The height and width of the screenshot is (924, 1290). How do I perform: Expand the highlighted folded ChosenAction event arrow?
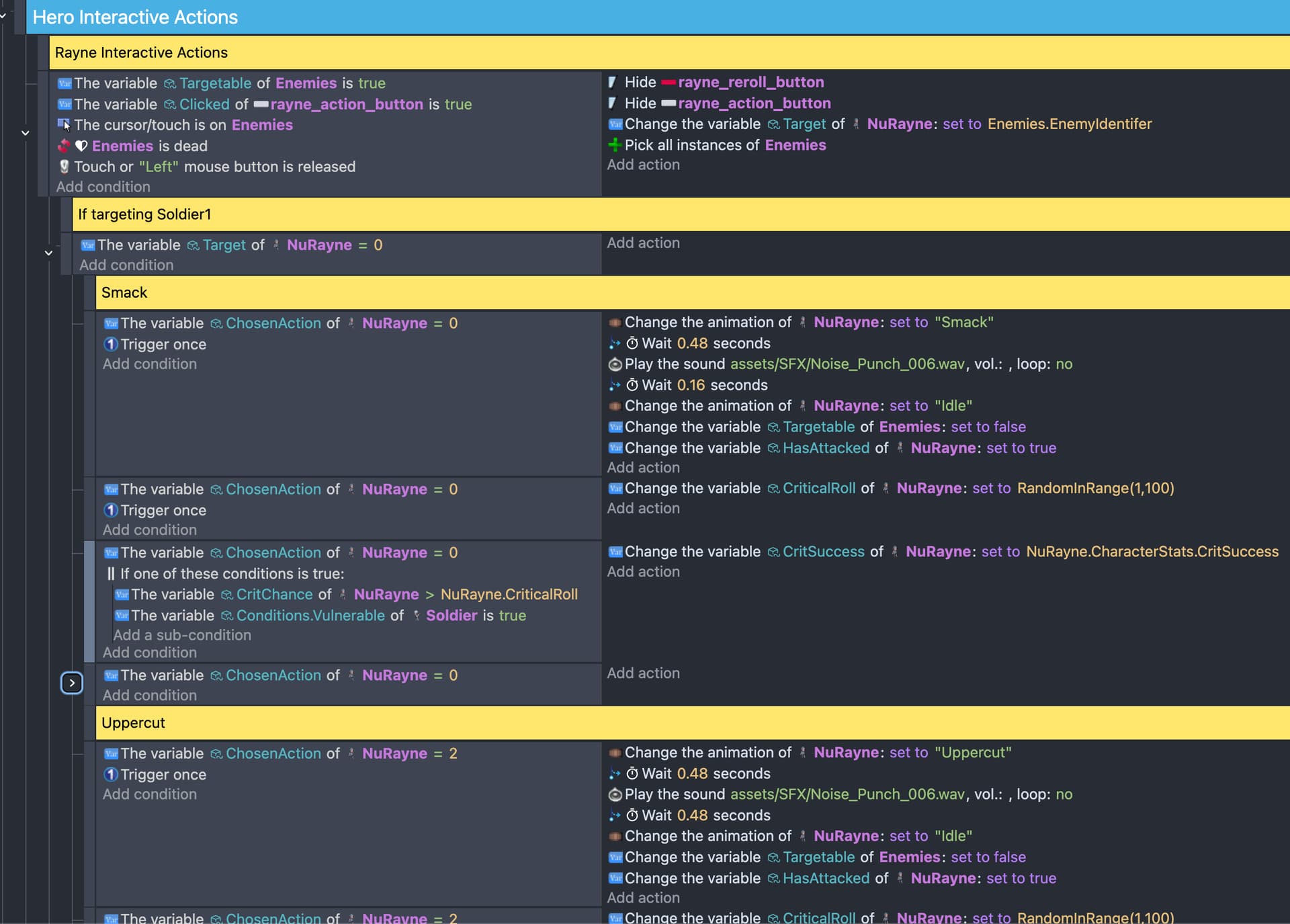[72, 683]
